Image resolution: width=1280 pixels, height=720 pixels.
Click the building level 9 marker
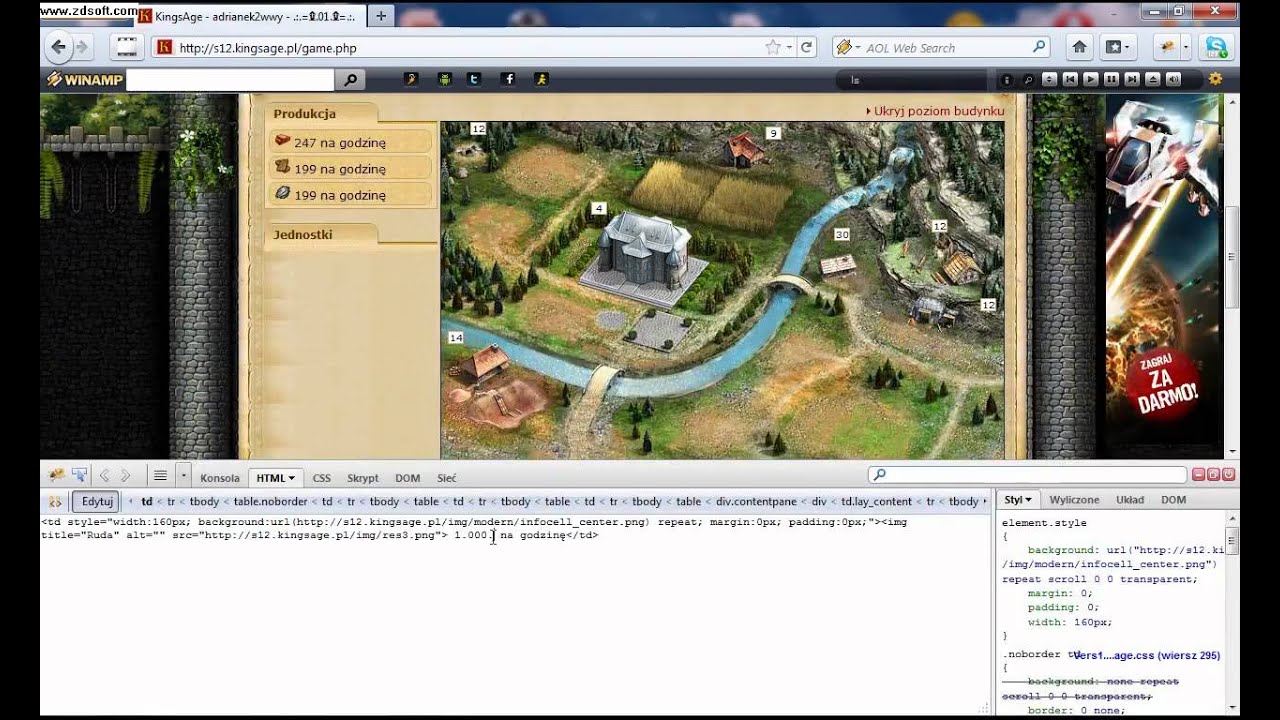coord(772,133)
